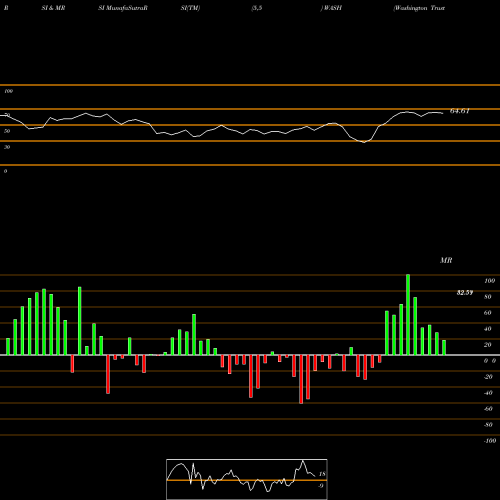This screenshot has width=500, height=500.
Task: Click the tallest green MR bar
Action: [x=408, y=315]
